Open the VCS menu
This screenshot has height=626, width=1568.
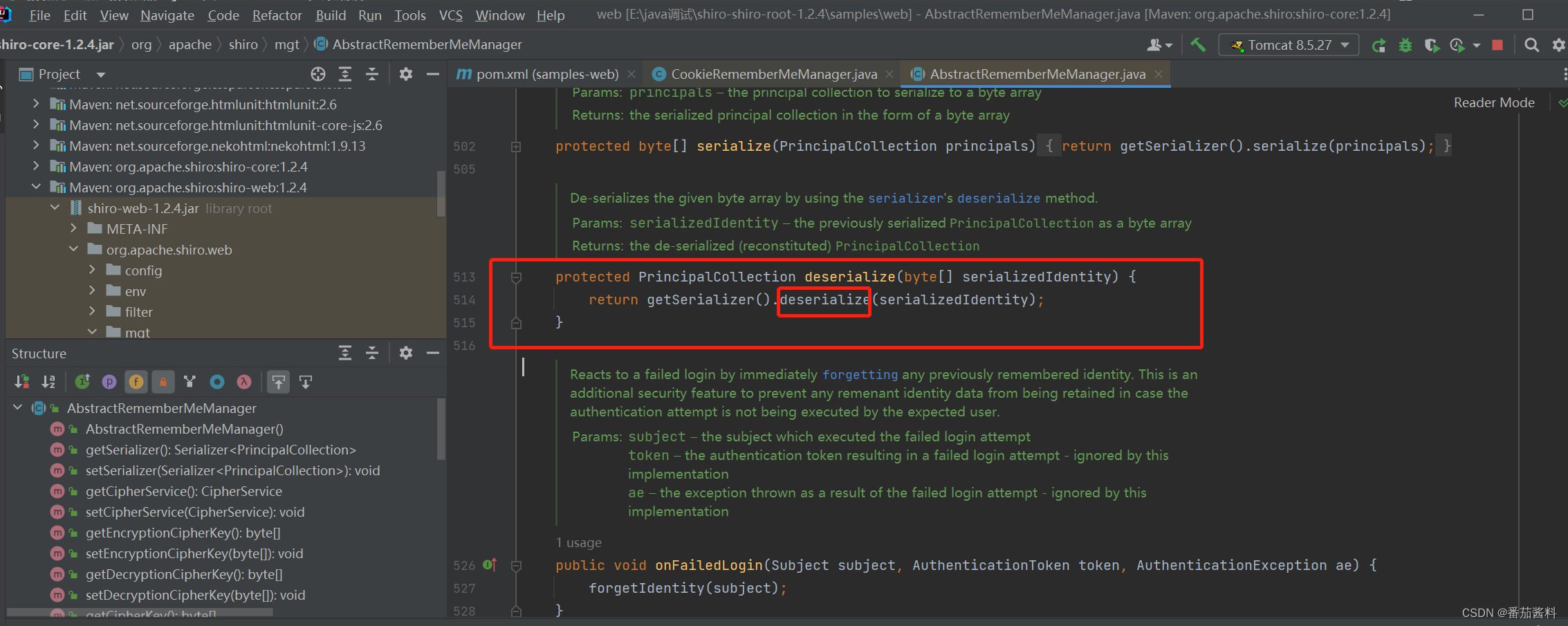pos(451,15)
